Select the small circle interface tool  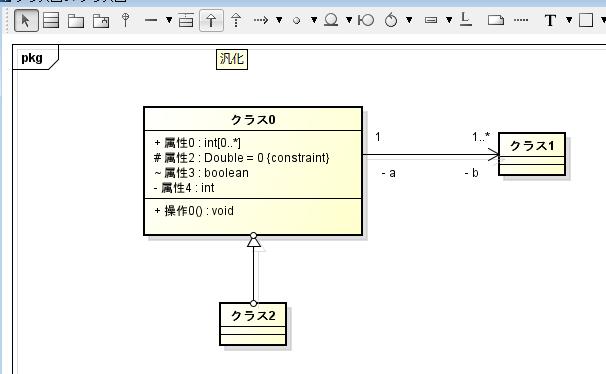coord(296,20)
